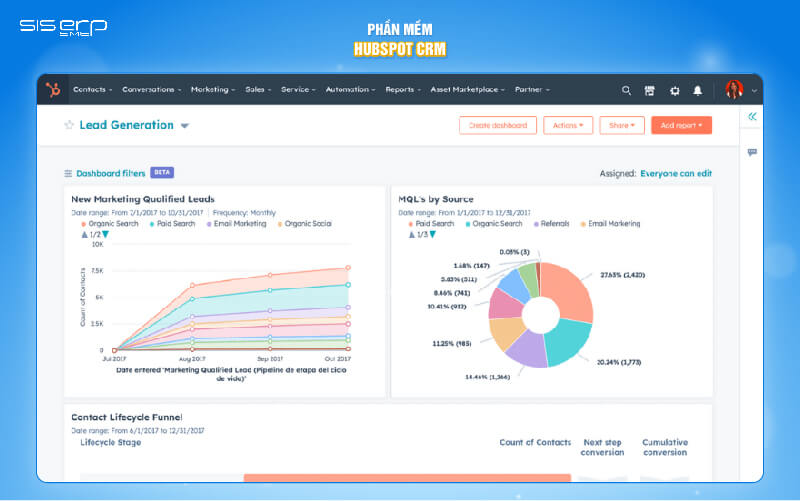Toggle Organic Search series in Leads chart
The width and height of the screenshot is (800, 501).
pos(110,223)
